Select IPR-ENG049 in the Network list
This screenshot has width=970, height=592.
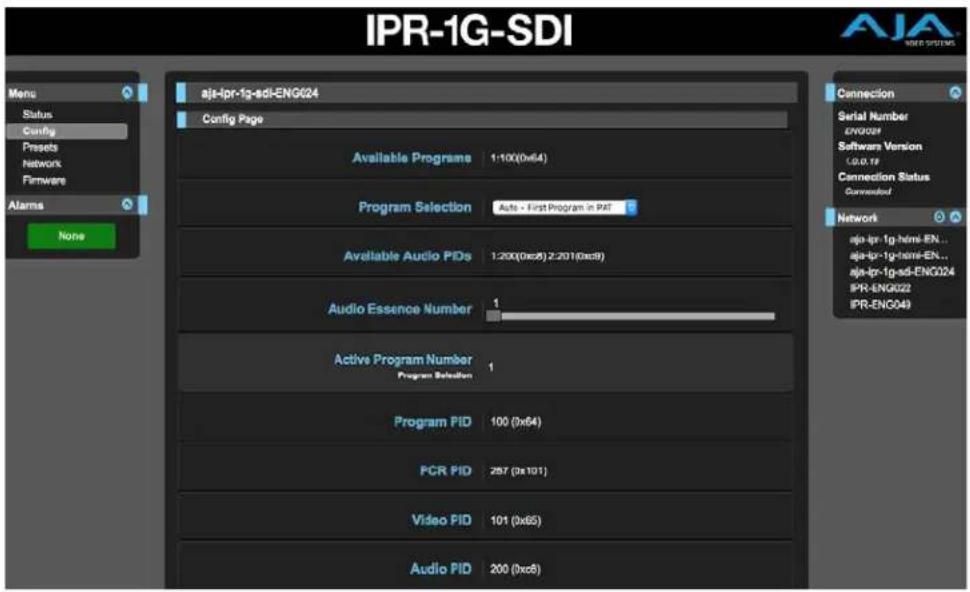click(x=880, y=304)
